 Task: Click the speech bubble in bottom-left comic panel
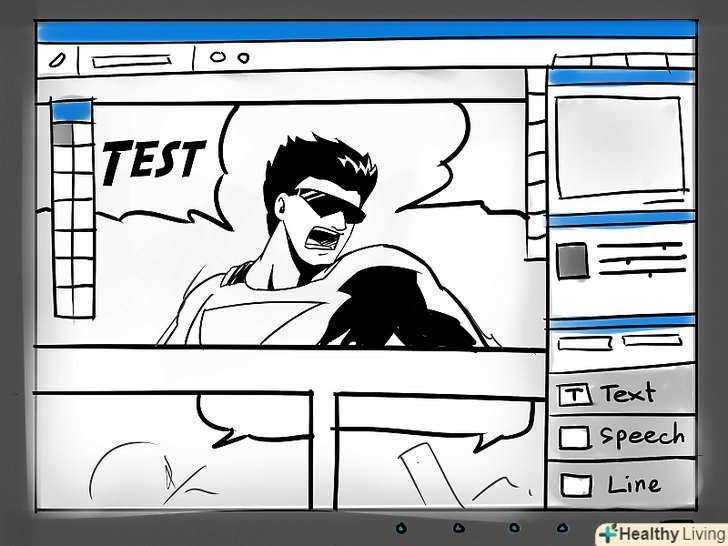(253, 419)
